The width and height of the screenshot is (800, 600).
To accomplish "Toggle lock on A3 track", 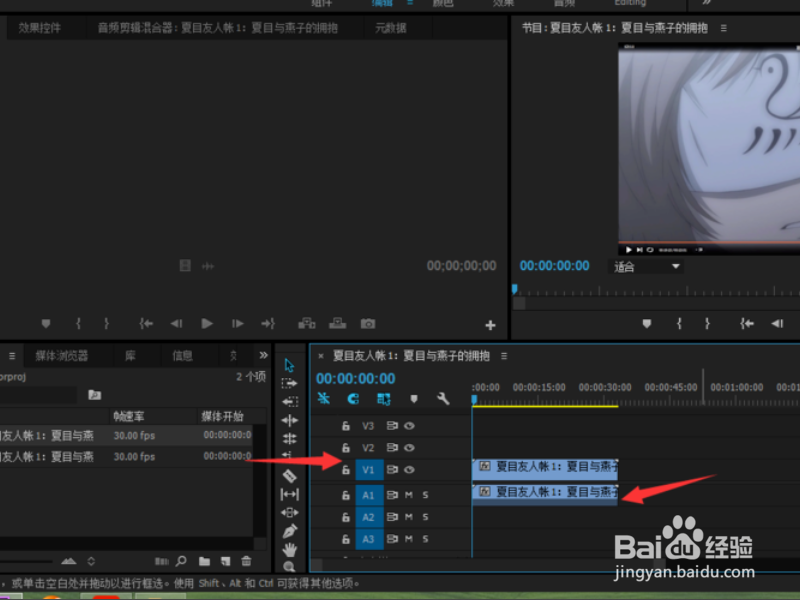I will [x=345, y=539].
